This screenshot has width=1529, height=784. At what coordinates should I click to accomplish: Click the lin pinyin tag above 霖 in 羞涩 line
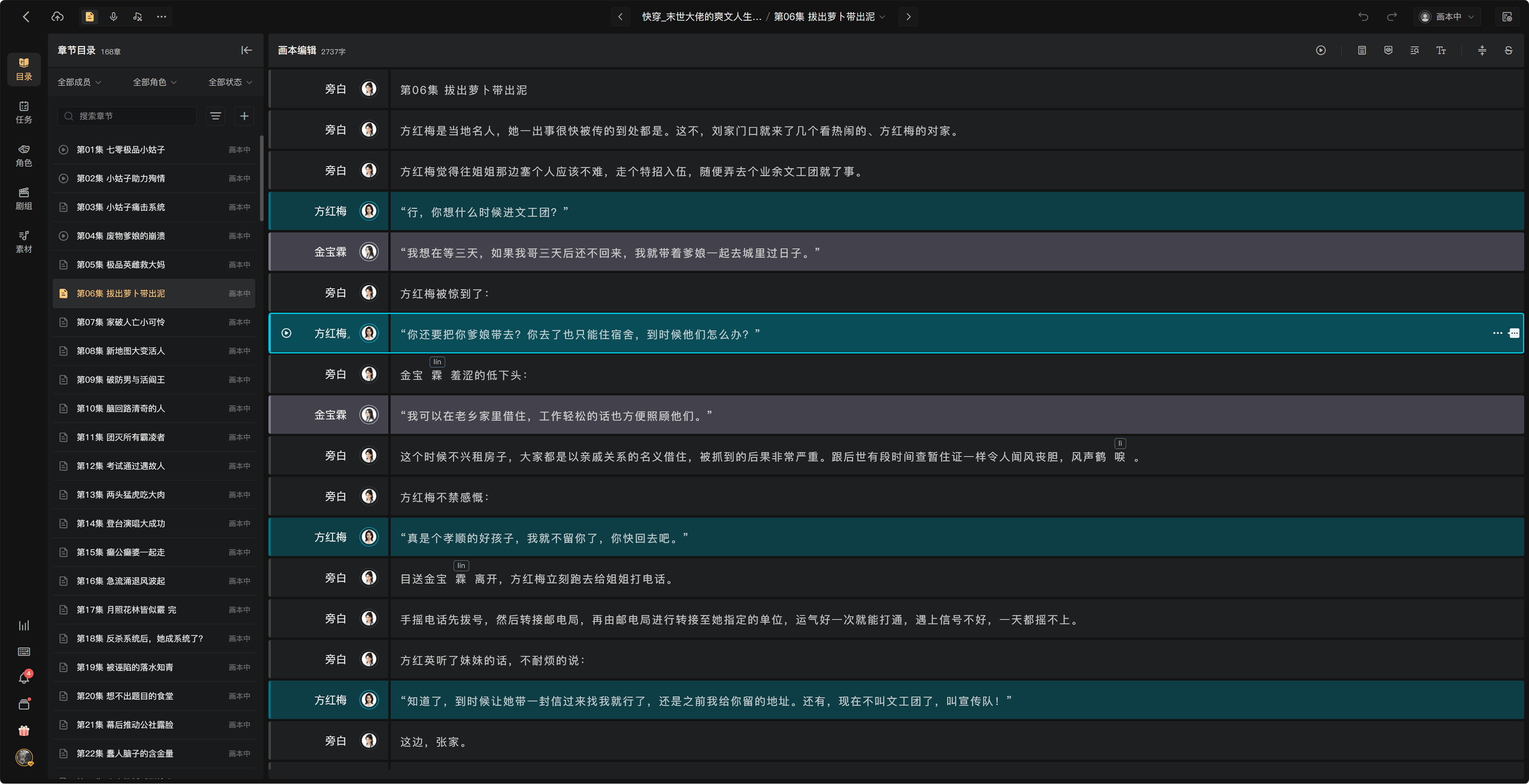pyautogui.click(x=437, y=362)
